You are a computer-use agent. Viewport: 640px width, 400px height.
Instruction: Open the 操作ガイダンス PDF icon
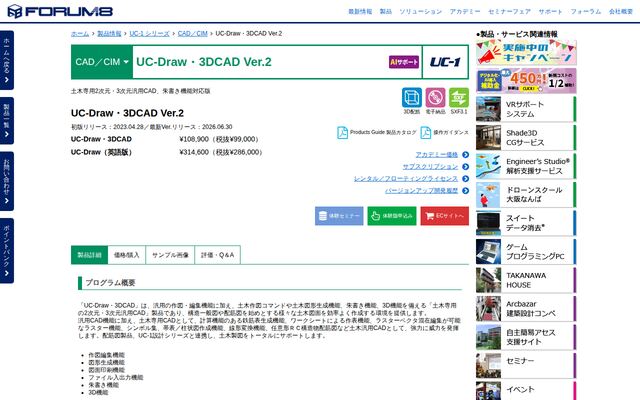click(x=426, y=133)
